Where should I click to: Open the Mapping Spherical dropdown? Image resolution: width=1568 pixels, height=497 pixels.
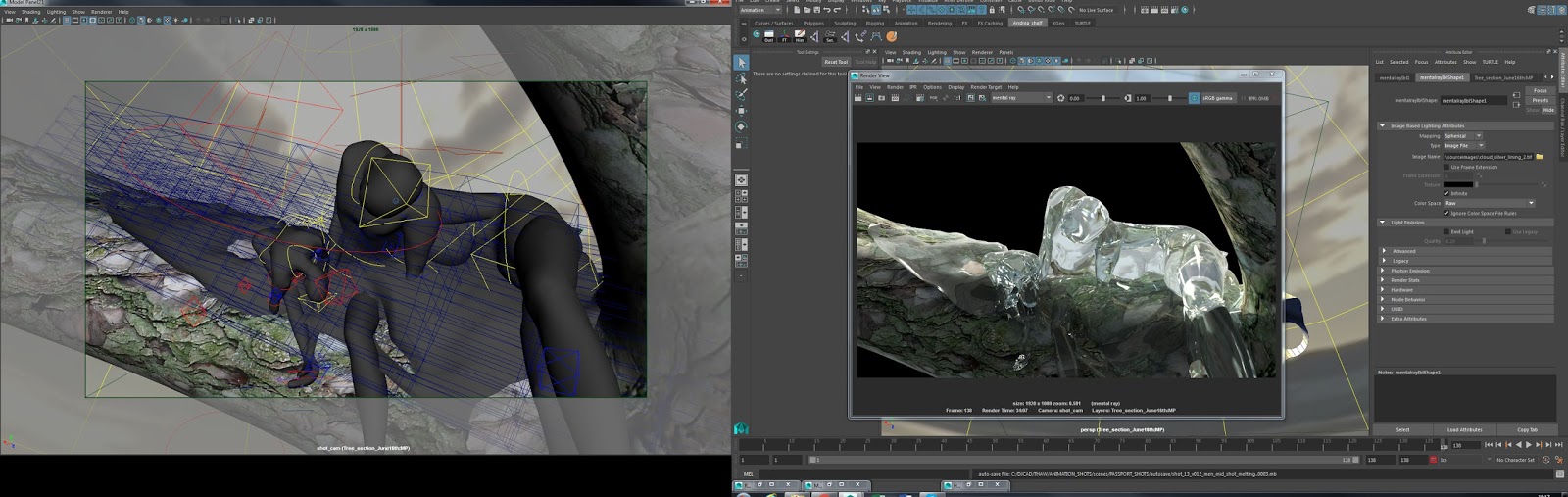(1462, 136)
